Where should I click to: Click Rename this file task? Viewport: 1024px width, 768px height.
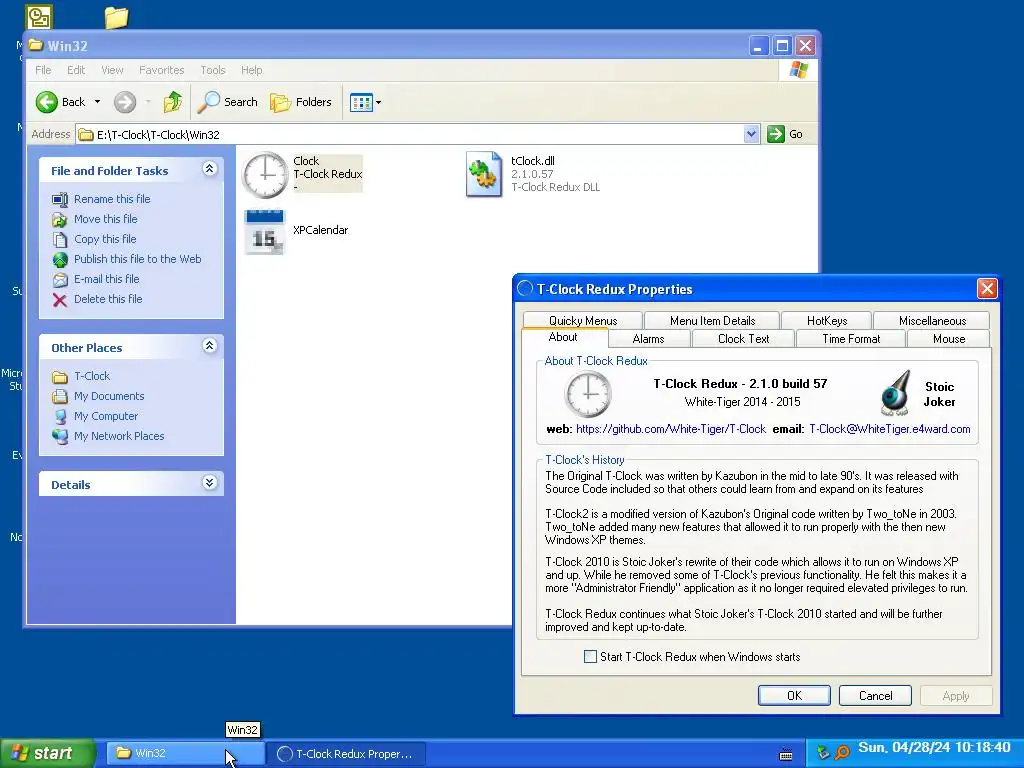[112, 199]
